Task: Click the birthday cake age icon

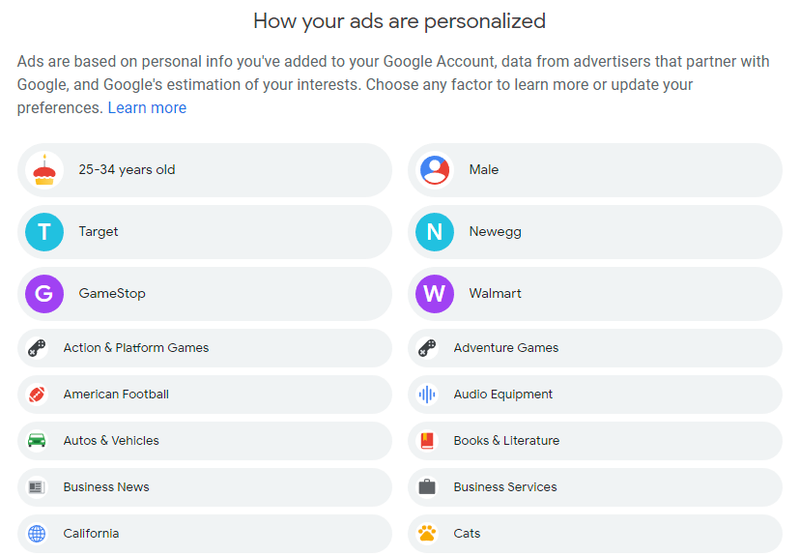Action: click(x=44, y=170)
